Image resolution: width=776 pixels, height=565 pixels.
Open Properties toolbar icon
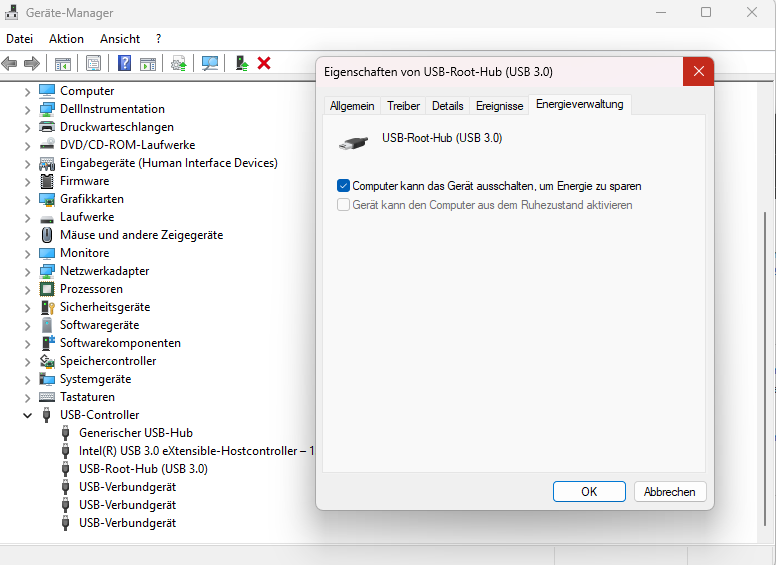pyautogui.click(x=93, y=63)
